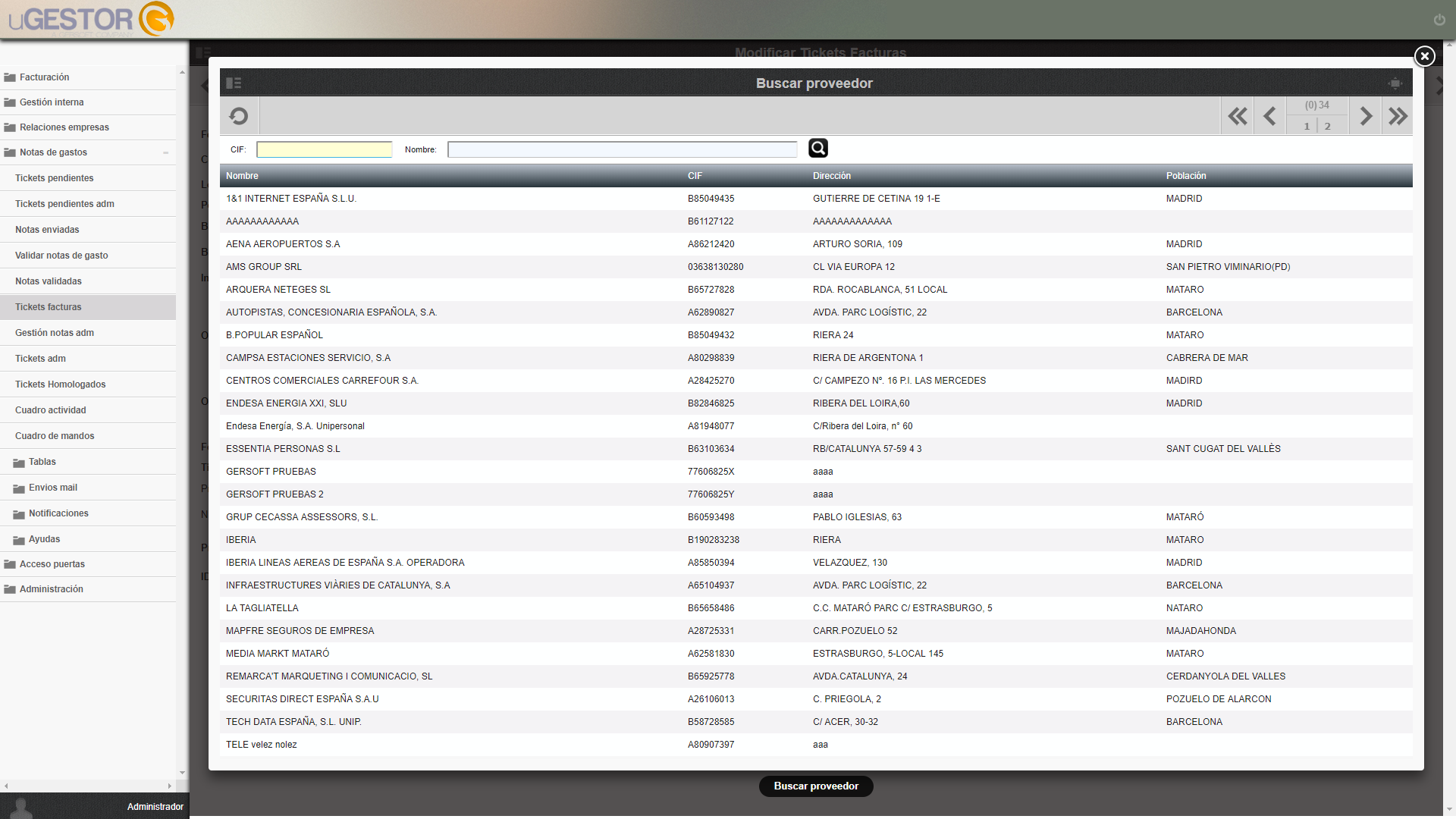Viewport: 1456px width, 819px height.
Task: Close the Buscar proveedor dialog
Action: pos(1424,56)
